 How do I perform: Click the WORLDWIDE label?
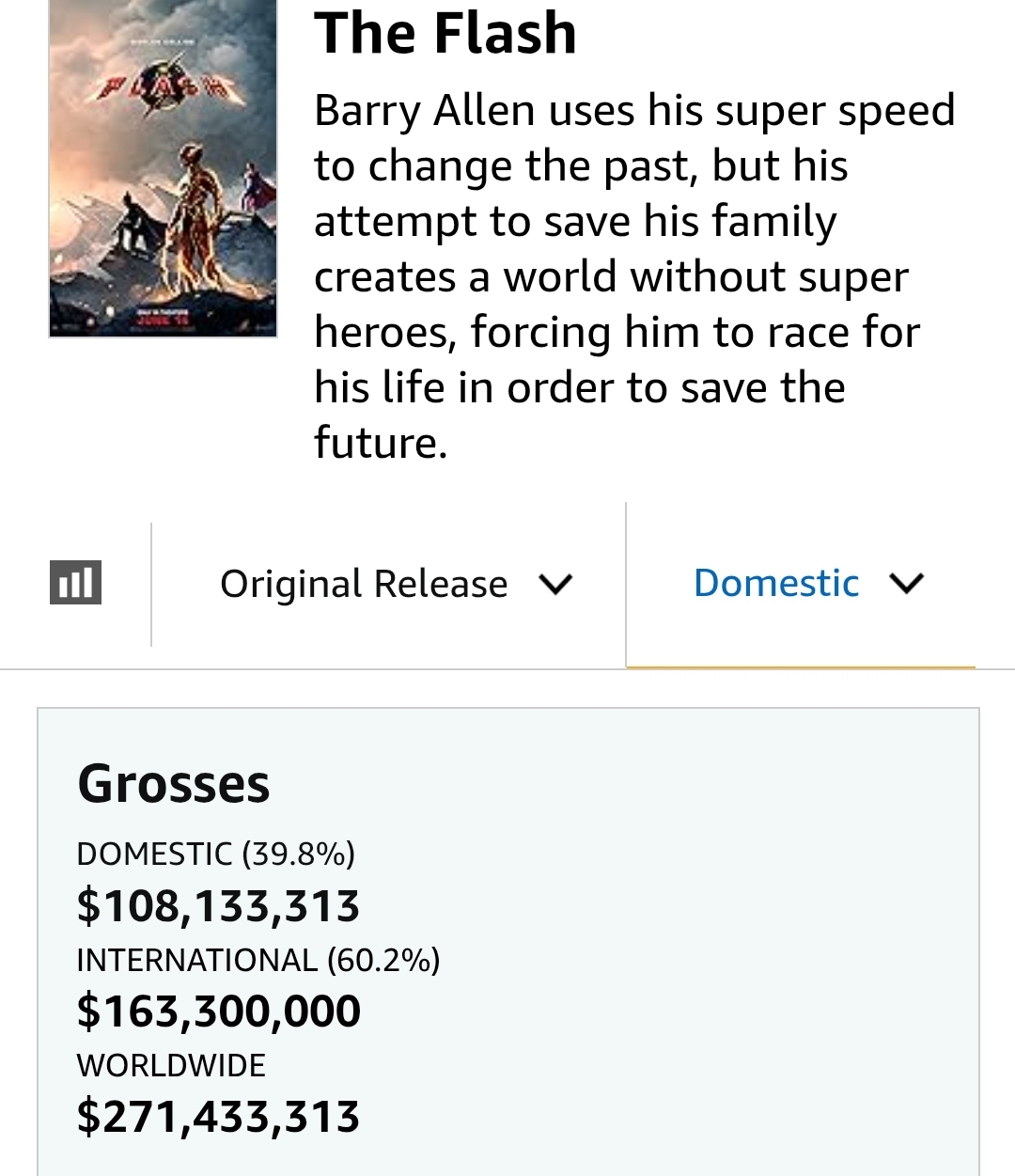tap(171, 1065)
